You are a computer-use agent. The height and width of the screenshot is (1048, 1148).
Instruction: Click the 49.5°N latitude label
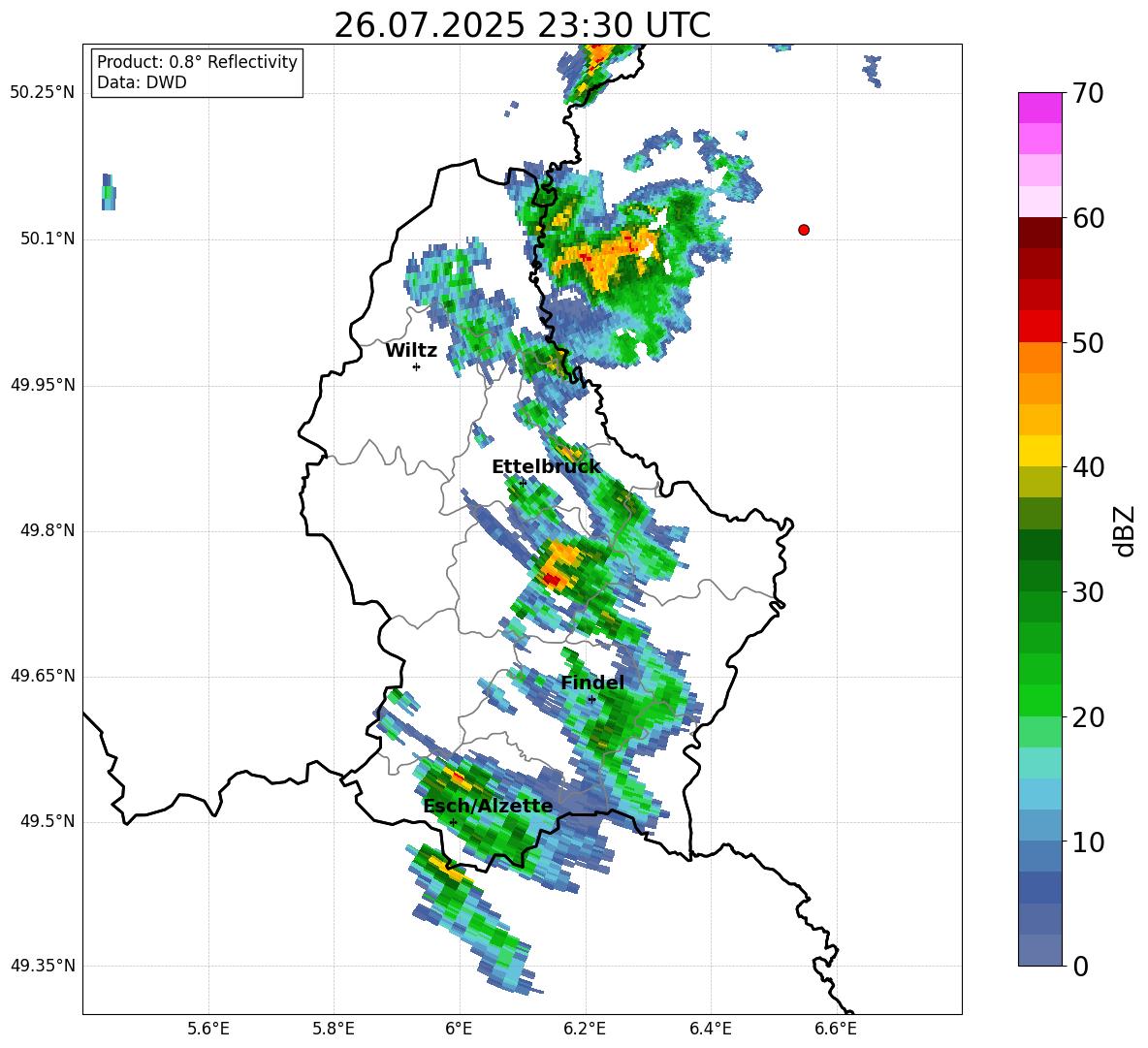click(x=48, y=821)
